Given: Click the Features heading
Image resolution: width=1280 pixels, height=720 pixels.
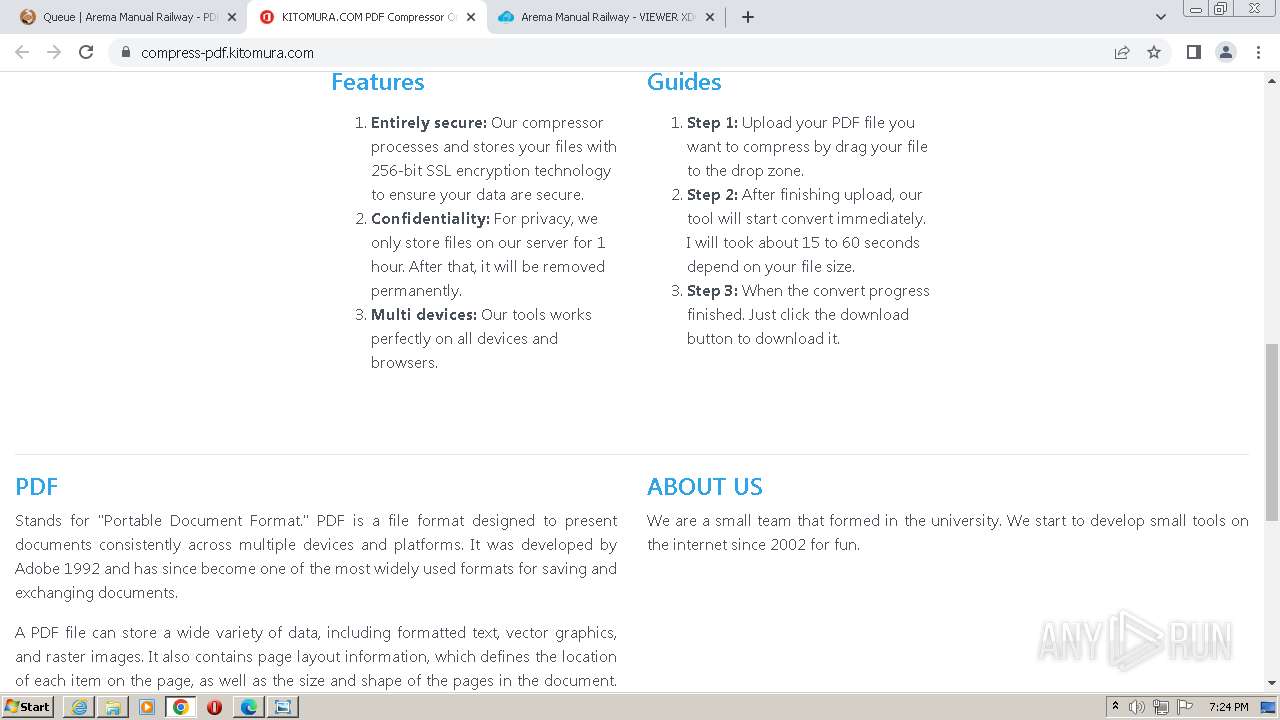Looking at the screenshot, I should pos(378,82).
